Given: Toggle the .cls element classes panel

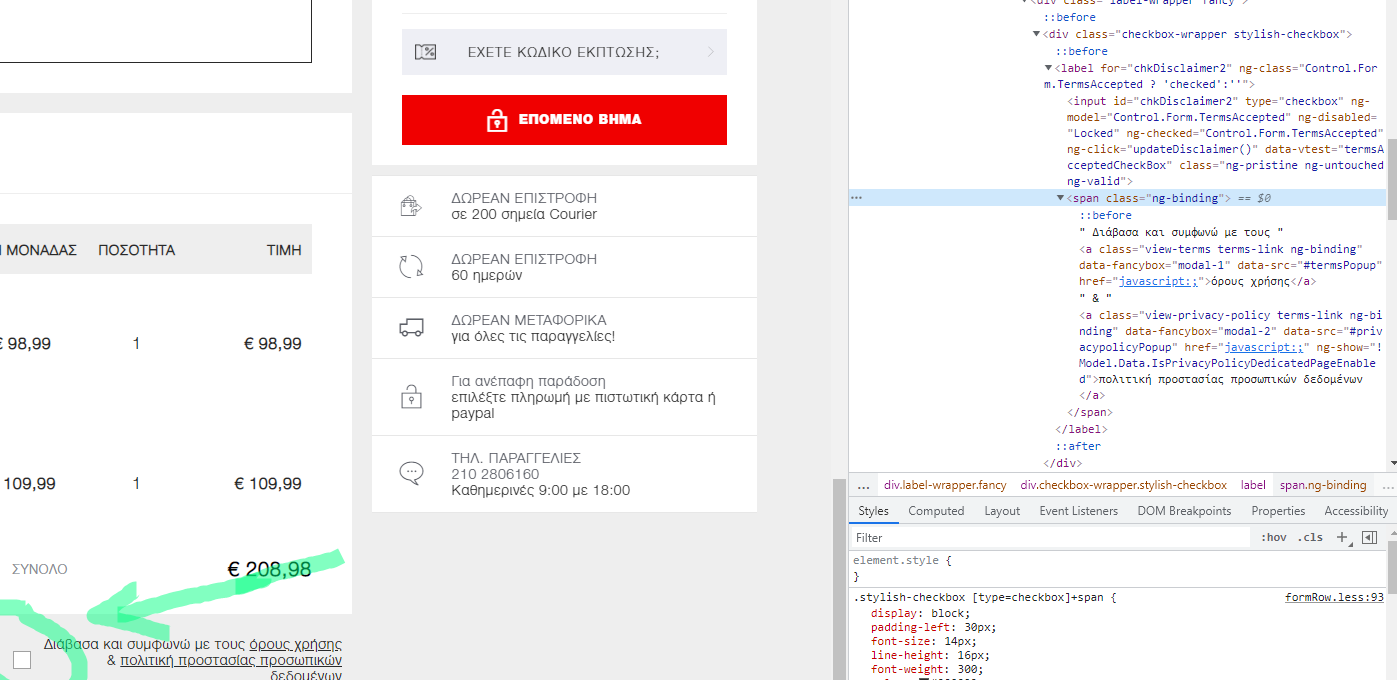Looking at the screenshot, I should point(1310,537).
